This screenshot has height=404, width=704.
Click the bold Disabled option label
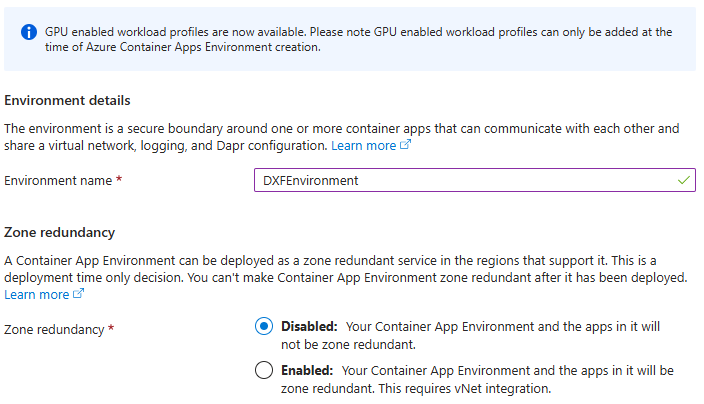click(308, 327)
